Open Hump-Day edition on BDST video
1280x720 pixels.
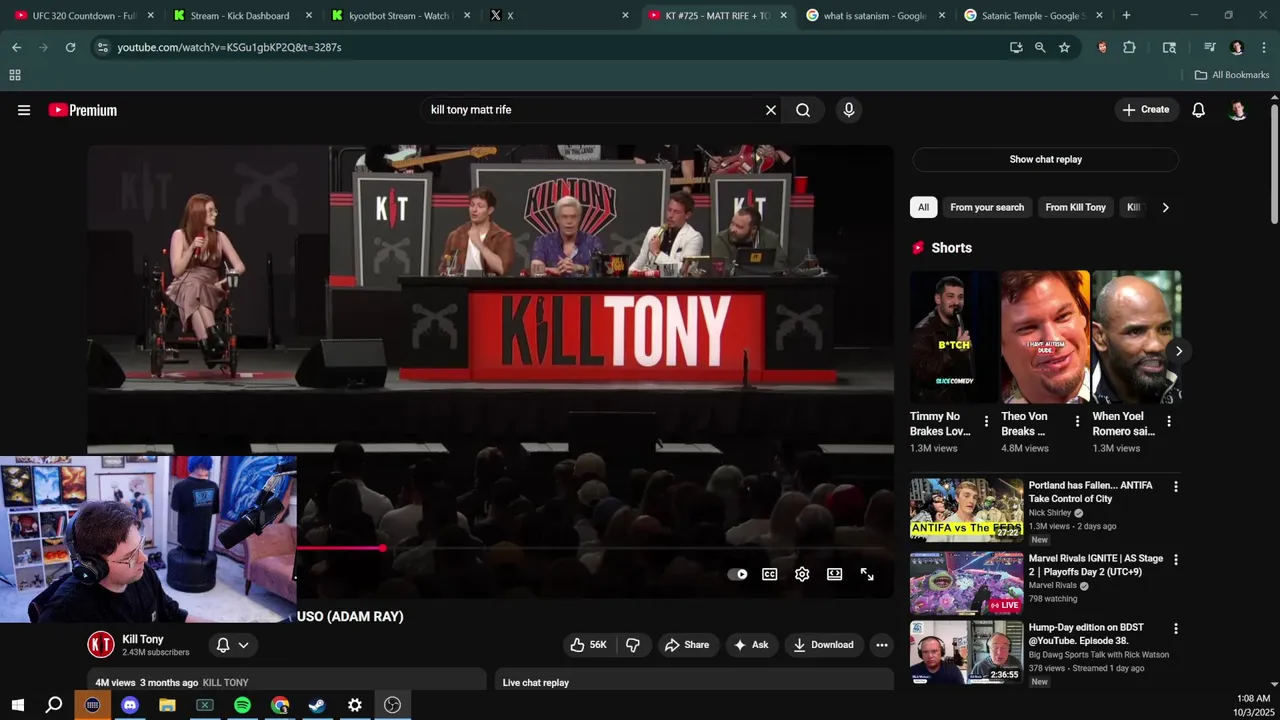pyautogui.click(x=966, y=652)
